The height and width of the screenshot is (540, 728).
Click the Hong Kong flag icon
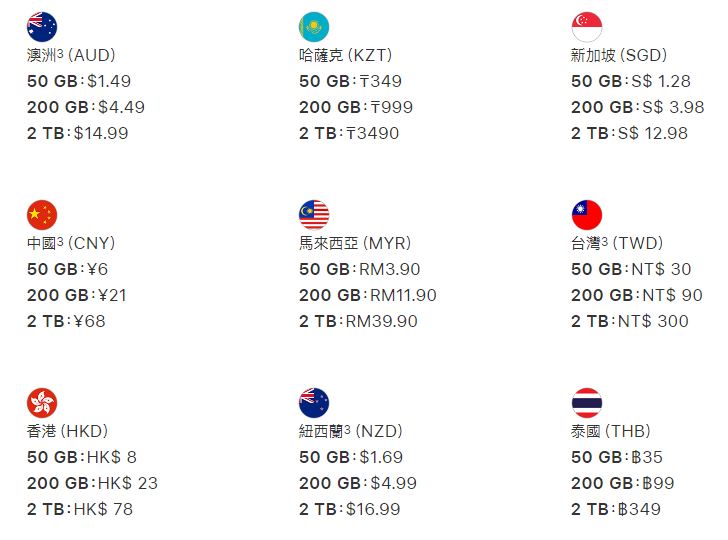42,402
